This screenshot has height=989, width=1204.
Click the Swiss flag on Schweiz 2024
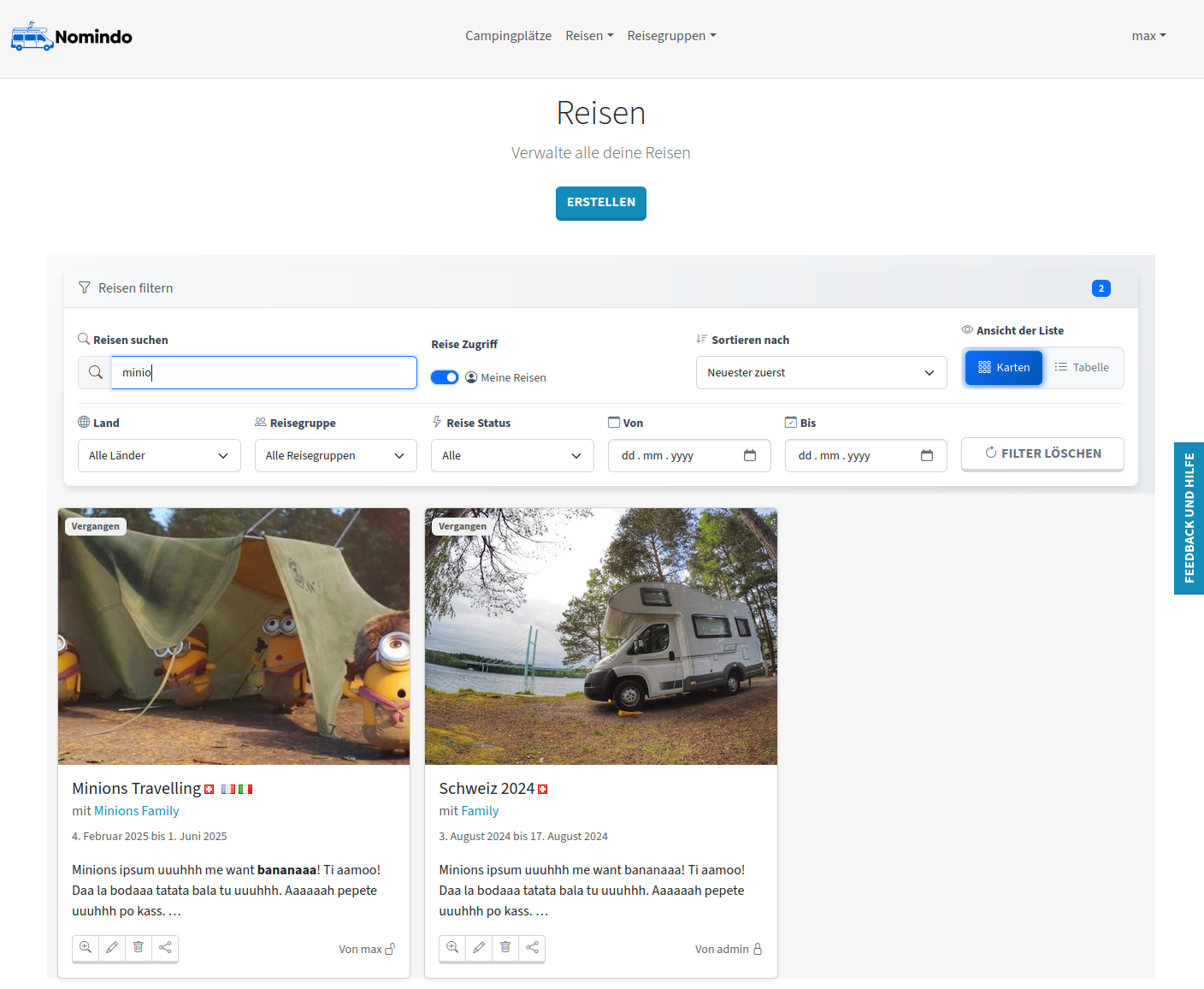542,789
